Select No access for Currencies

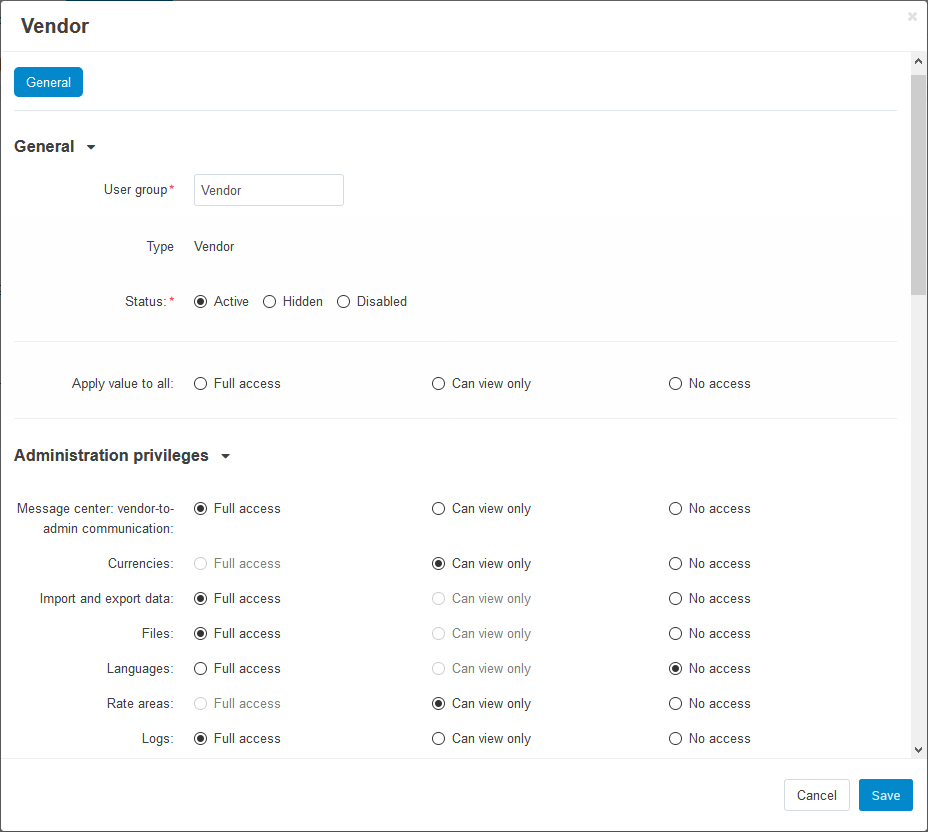click(x=675, y=563)
